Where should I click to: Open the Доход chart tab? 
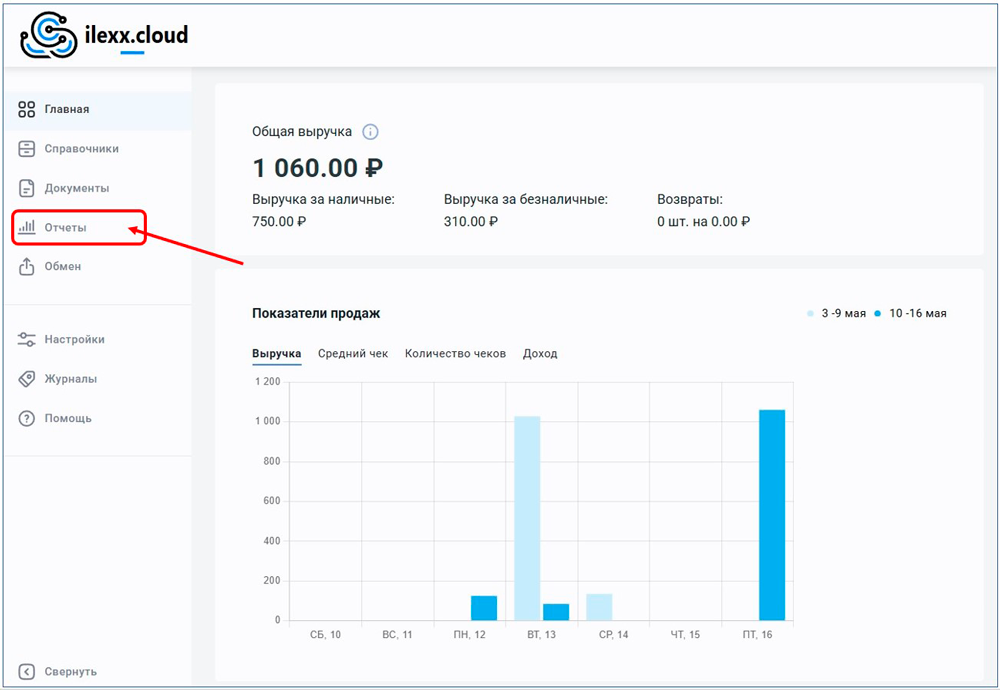coord(540,354)
